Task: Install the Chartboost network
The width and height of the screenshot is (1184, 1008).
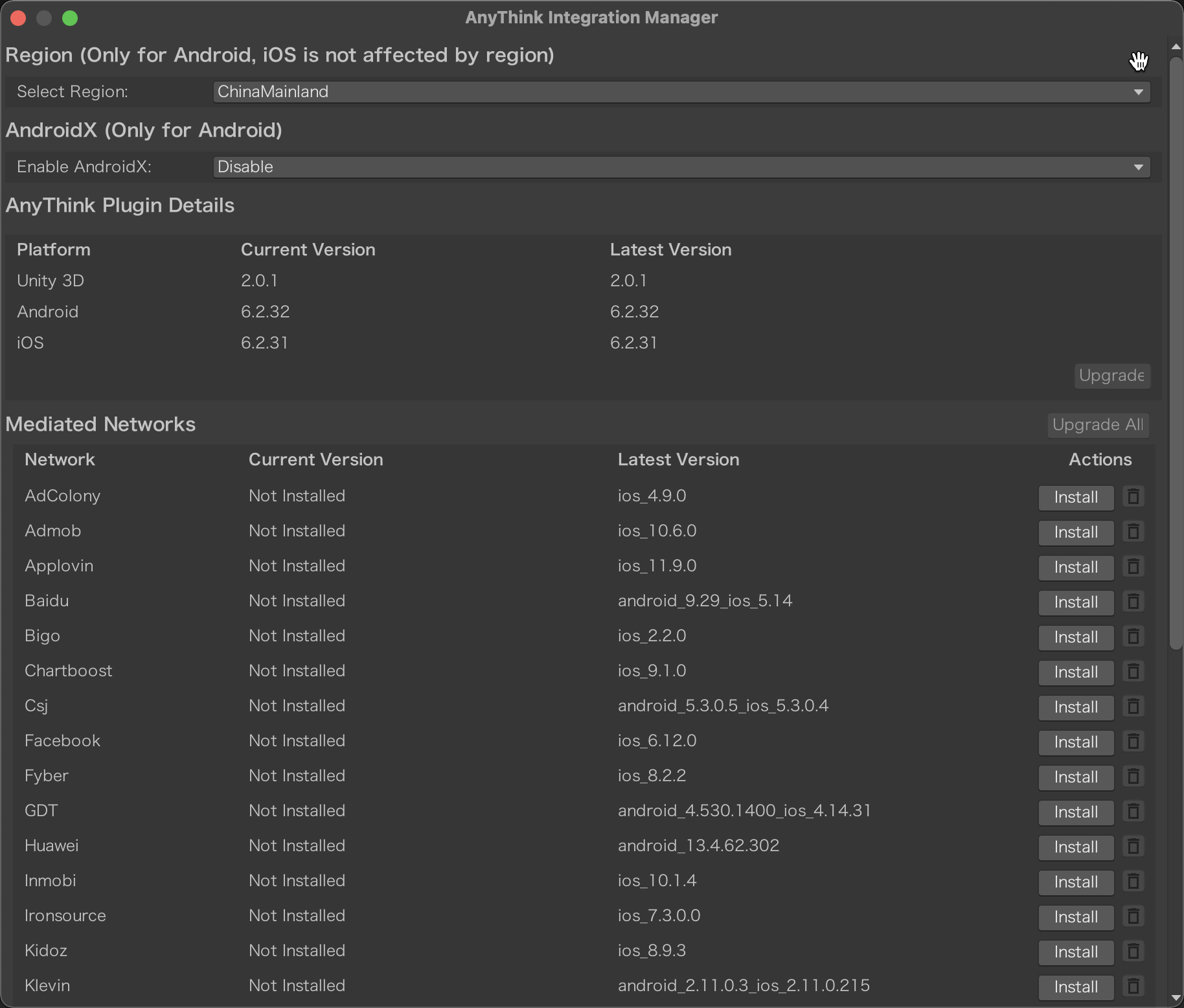Action: point(1075,672)
